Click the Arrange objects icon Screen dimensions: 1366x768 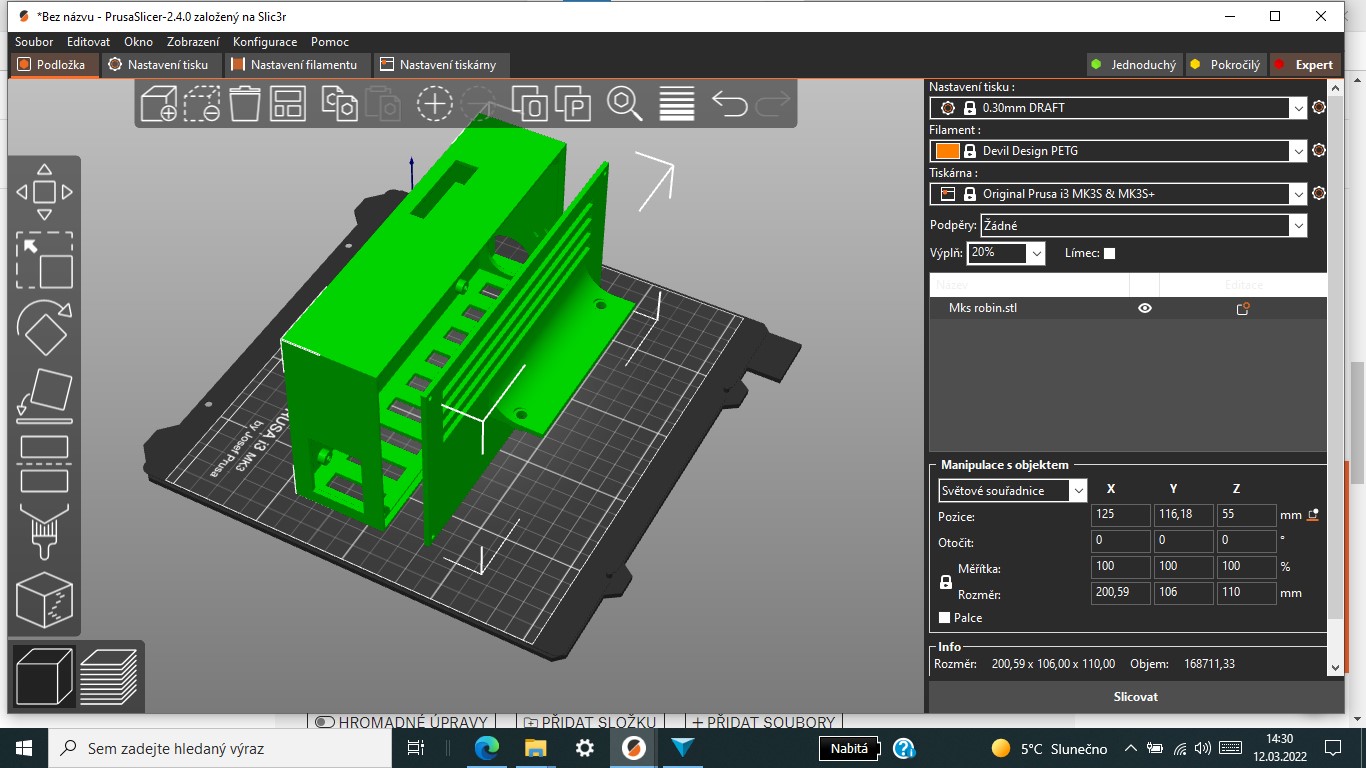click(x=288, y=103)
